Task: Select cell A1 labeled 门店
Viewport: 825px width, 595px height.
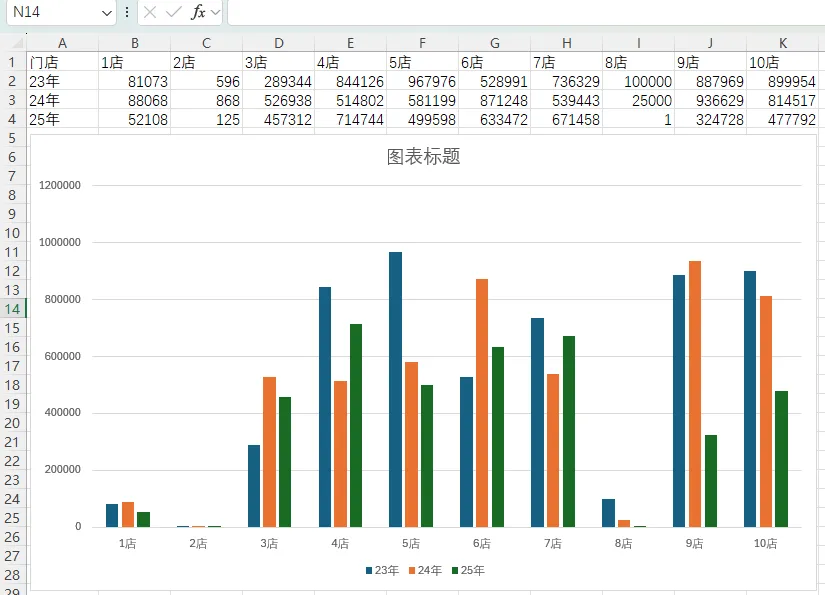Action: pyautogui.click(x=62, y=62)
